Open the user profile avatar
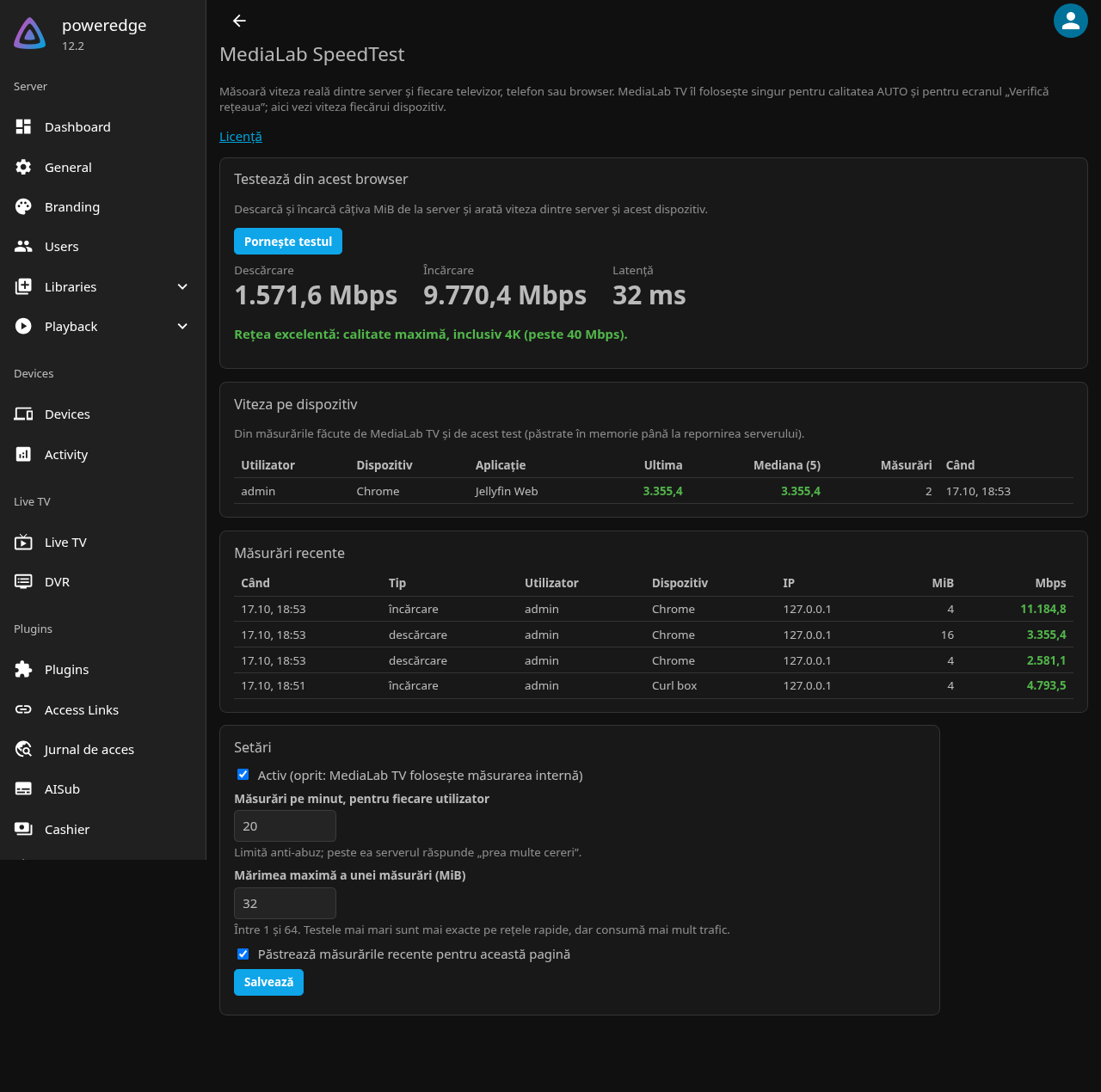 pos(1071,21)
